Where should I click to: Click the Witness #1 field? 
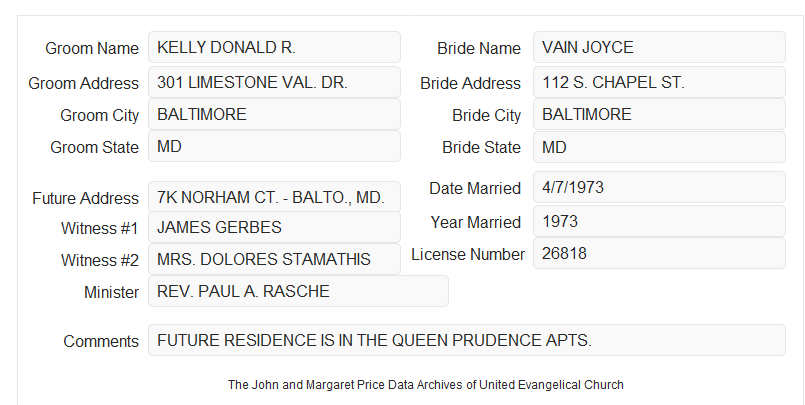point(274,227)
